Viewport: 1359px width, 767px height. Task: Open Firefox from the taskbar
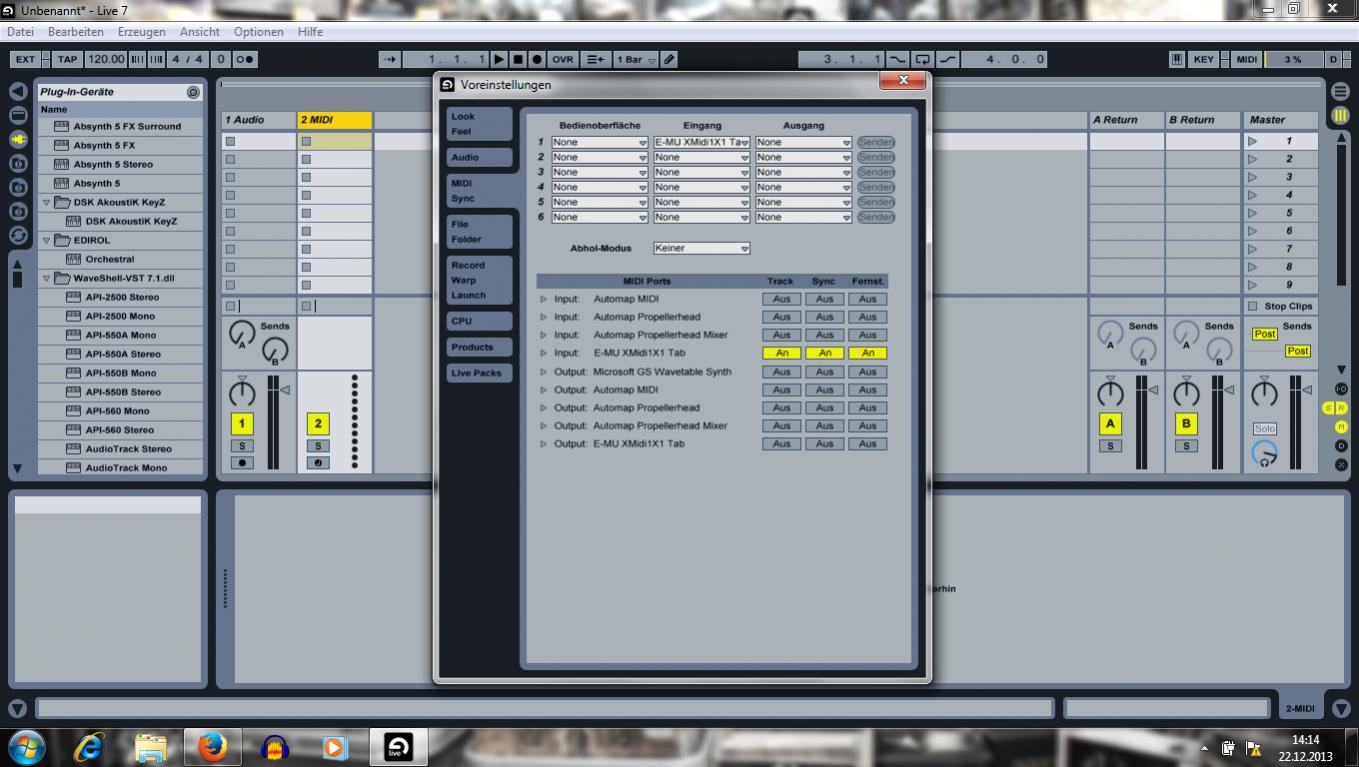pos(212,747)
